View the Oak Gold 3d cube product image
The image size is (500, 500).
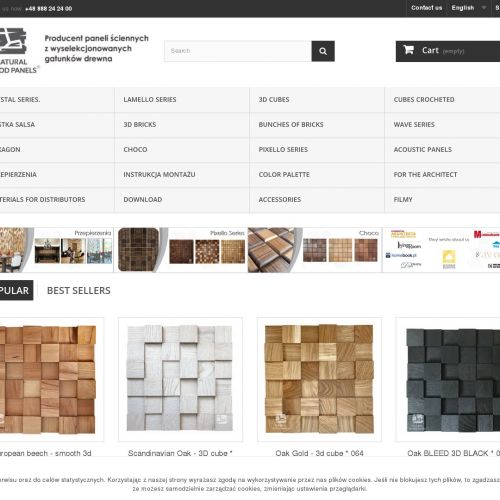pos(319,379)
